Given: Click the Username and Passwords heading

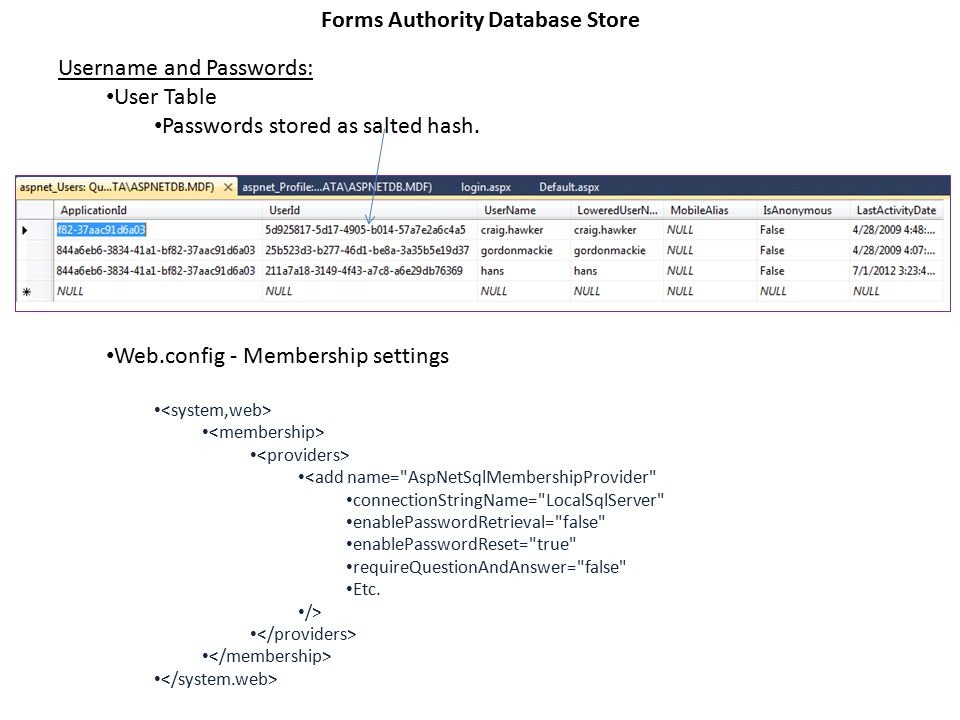Looking at the screenshot, I should click(x=186, y=68).
